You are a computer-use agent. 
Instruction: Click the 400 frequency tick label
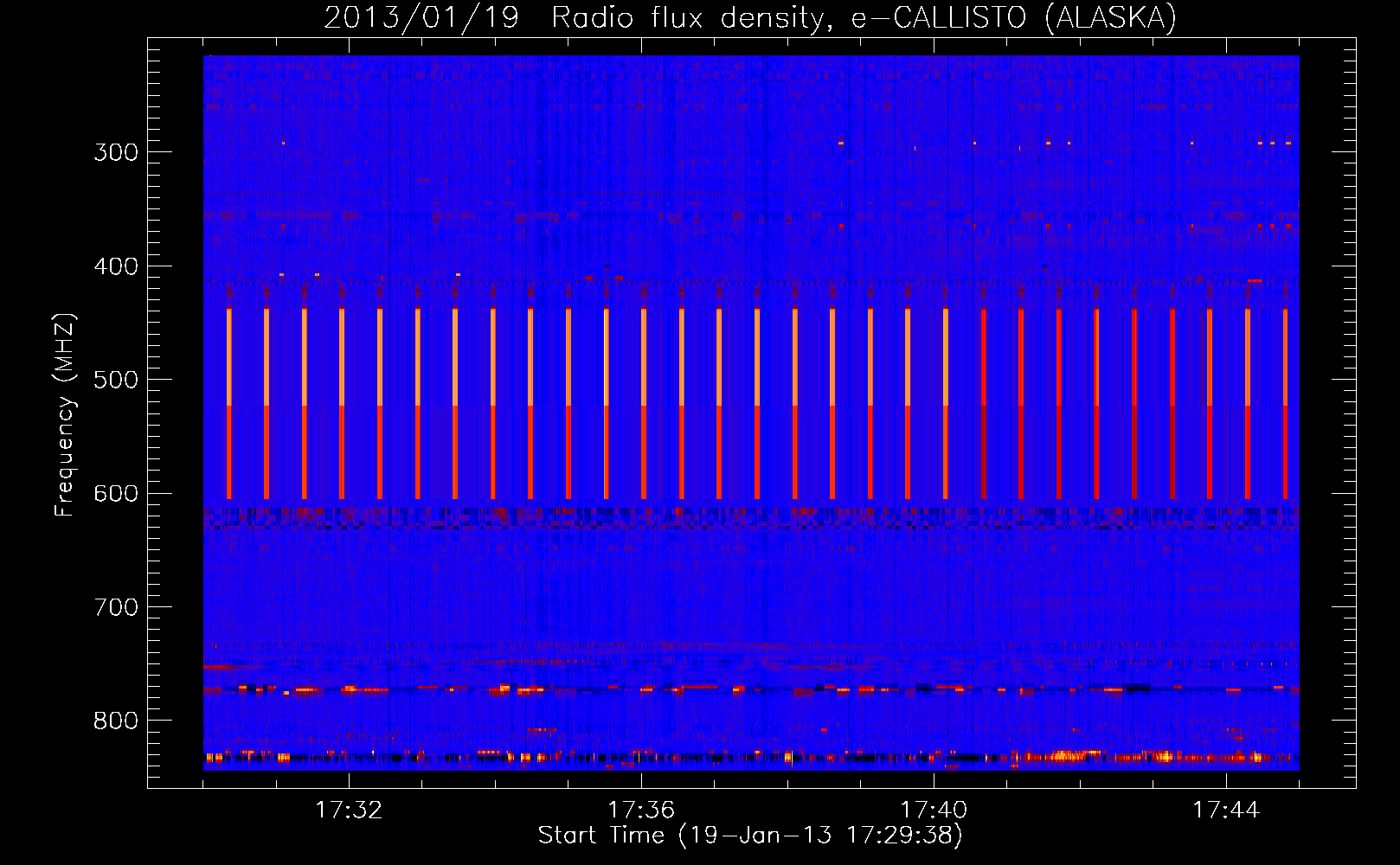coord(116,266)
